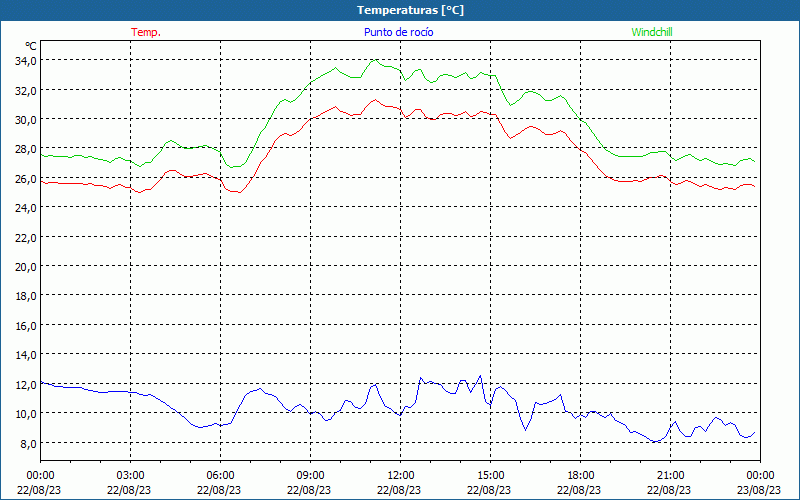Viewport: 800px width, 500px height.
Task: Click the 30,0 y-axis value
Action: click(27, 119)
